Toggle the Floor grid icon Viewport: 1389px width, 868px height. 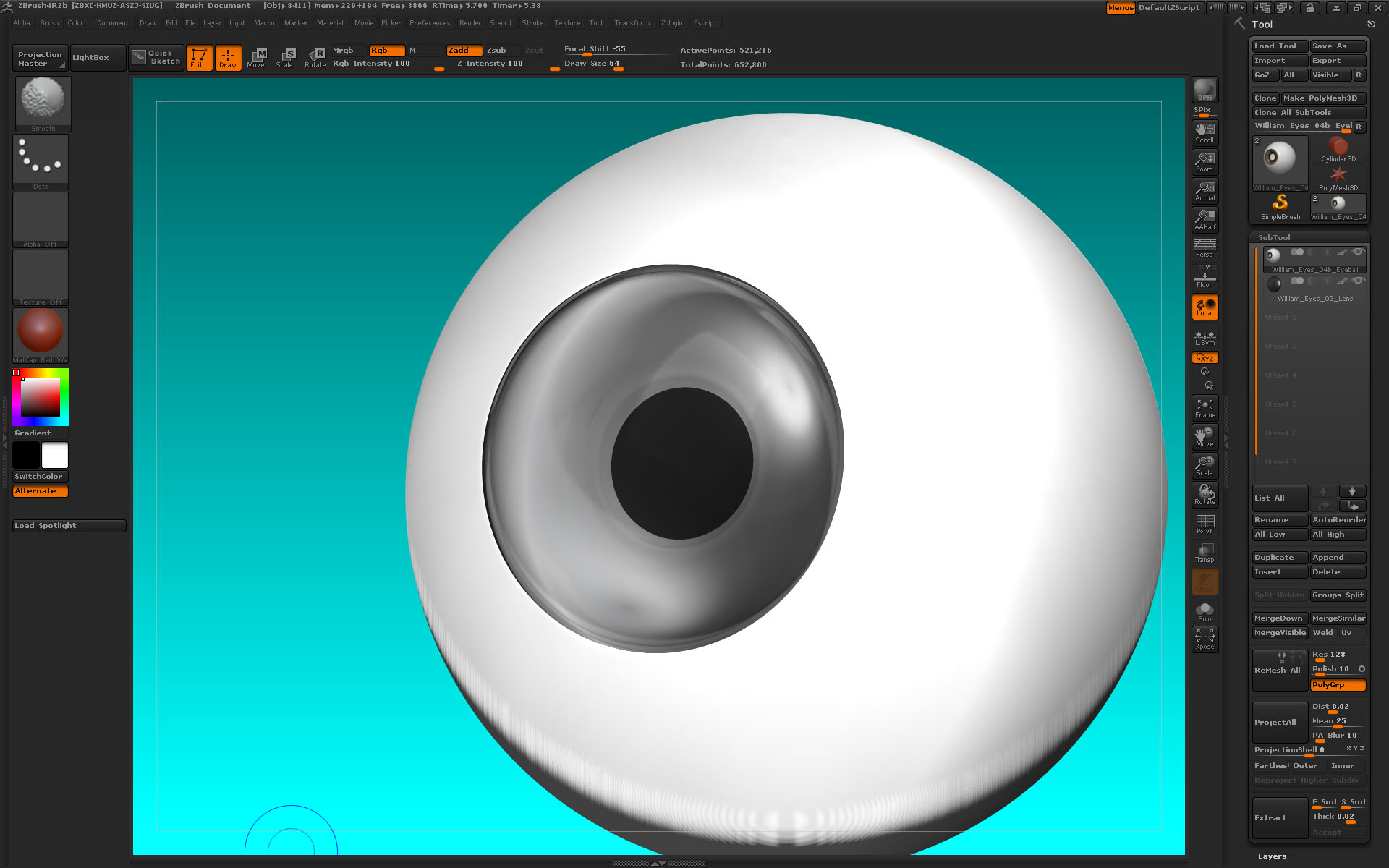[x=1204, y=278]
